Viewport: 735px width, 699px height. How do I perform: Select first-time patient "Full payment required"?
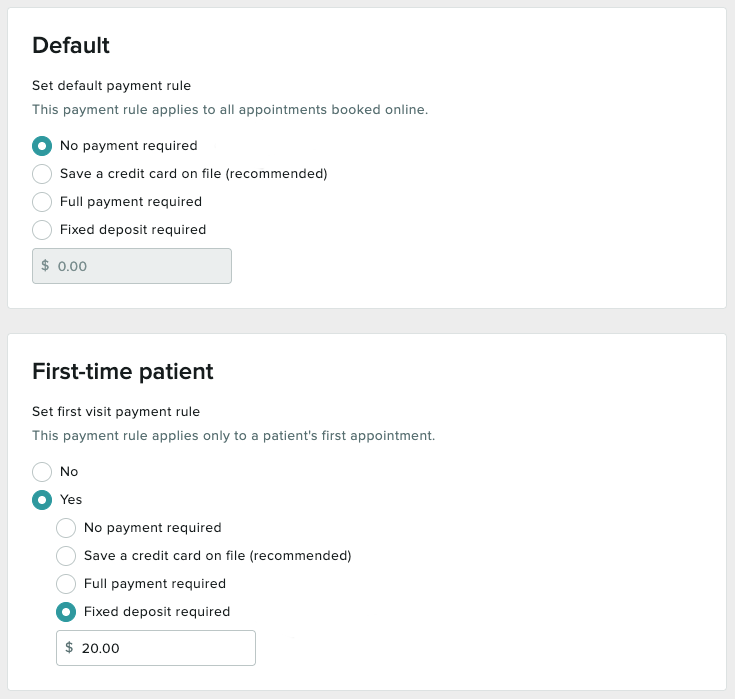66,584
